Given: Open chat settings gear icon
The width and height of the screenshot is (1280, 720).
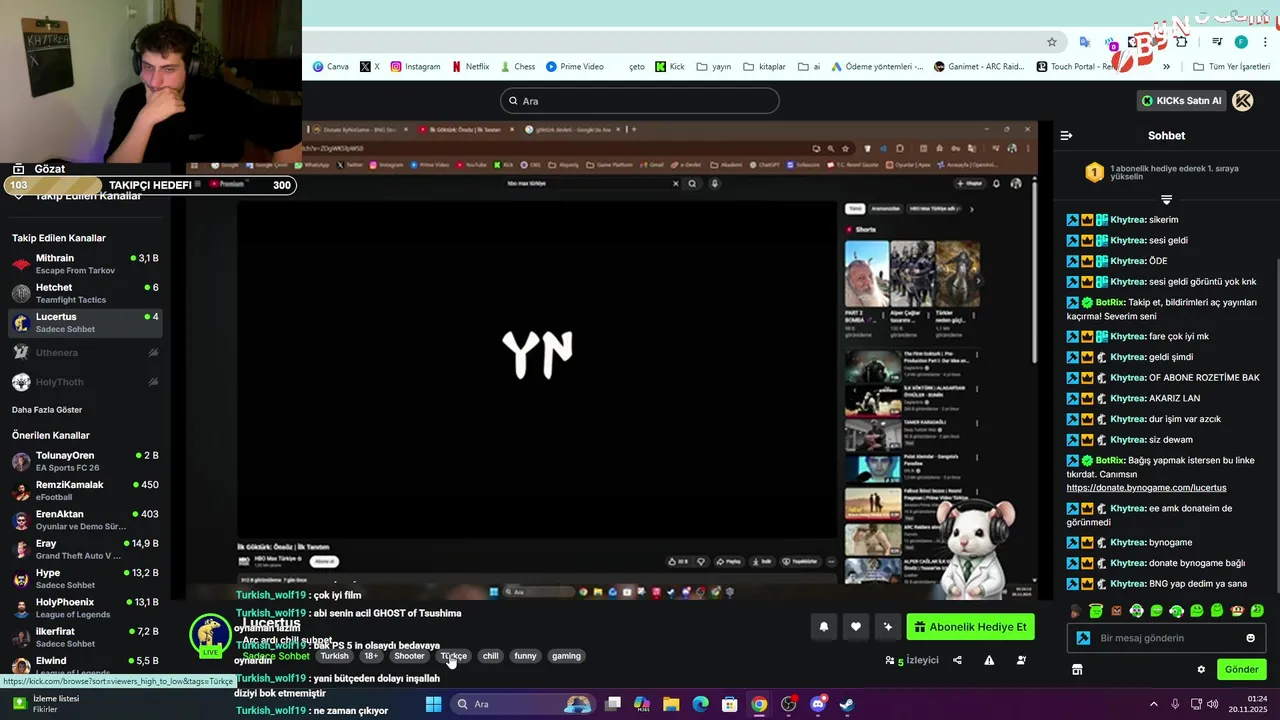Looking at the screenshot, I should coord(1201,669).
